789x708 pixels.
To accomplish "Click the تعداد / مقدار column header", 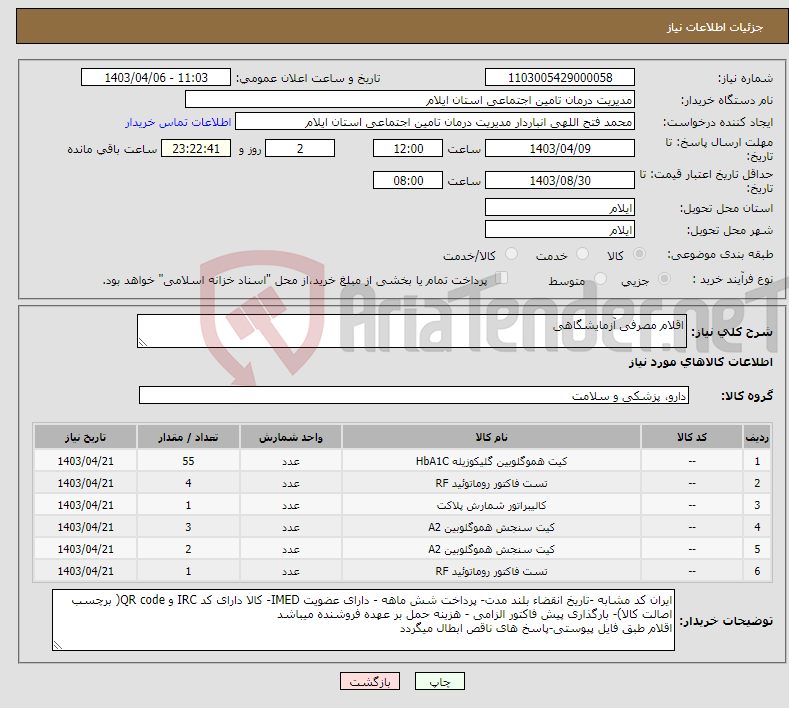I will (x=188, y=437).
